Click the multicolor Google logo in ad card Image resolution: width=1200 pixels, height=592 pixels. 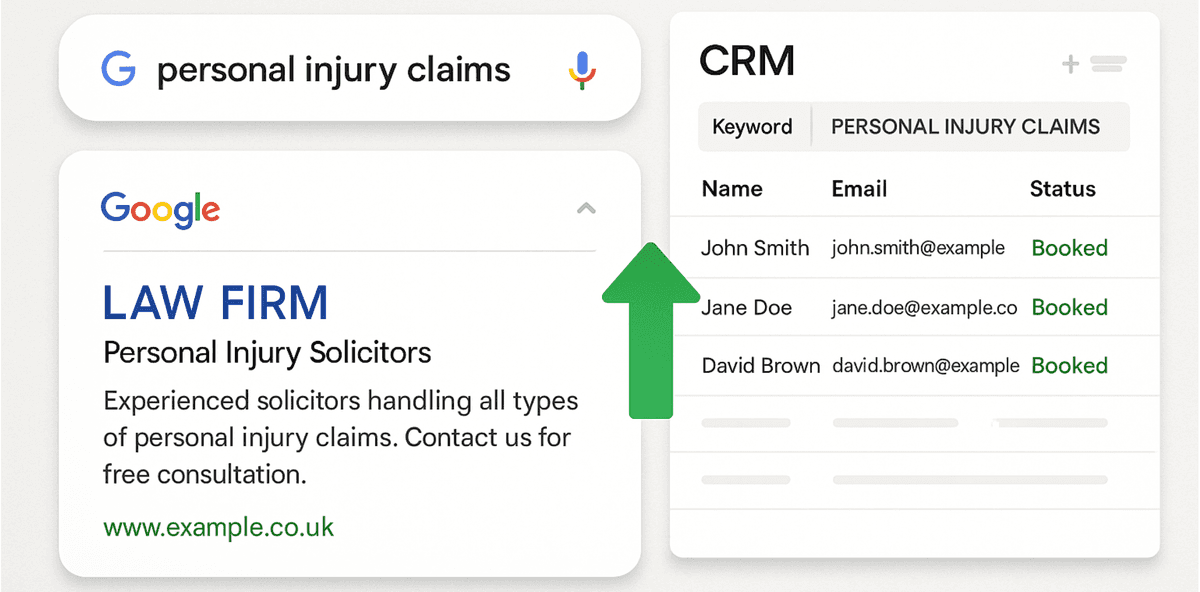tap(160, 209)
